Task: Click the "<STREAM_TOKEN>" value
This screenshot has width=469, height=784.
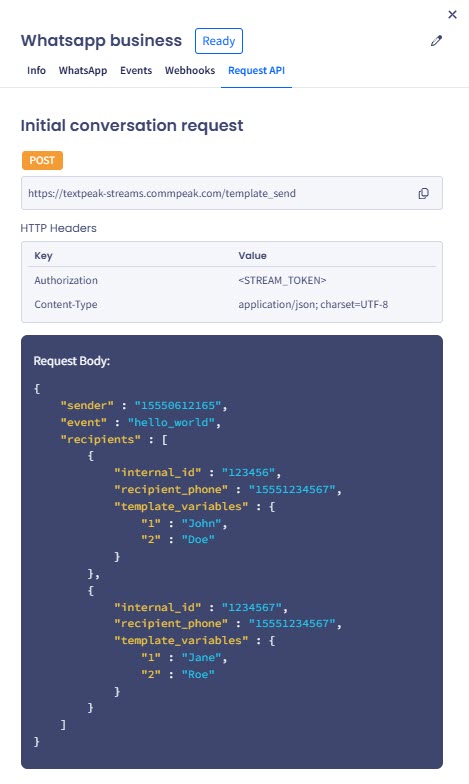Action: [282, 280]
